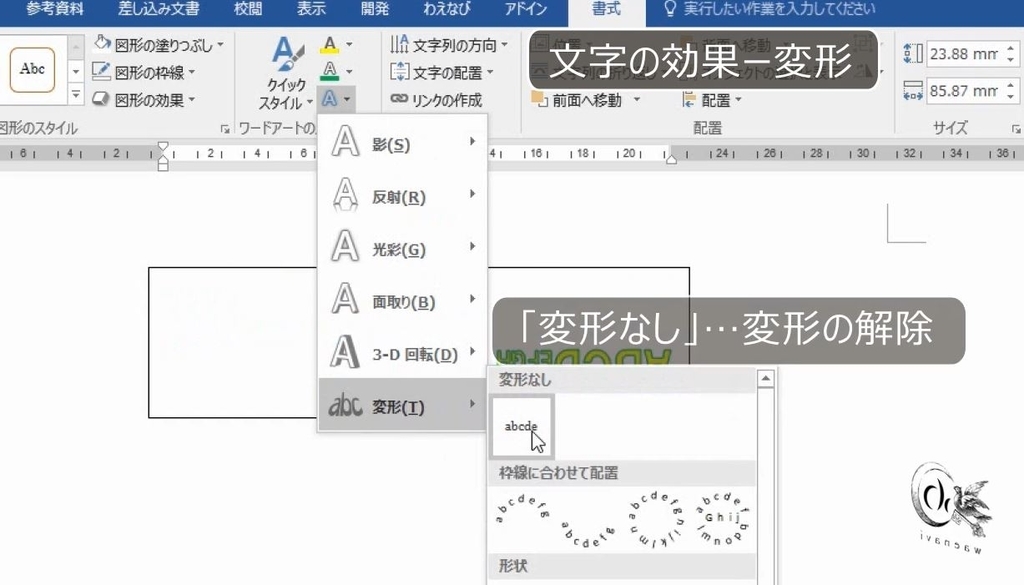Click the 文字列の方向 text direction icon
The height and width of the screenshot is (585, 1024).
coord(399,44)
